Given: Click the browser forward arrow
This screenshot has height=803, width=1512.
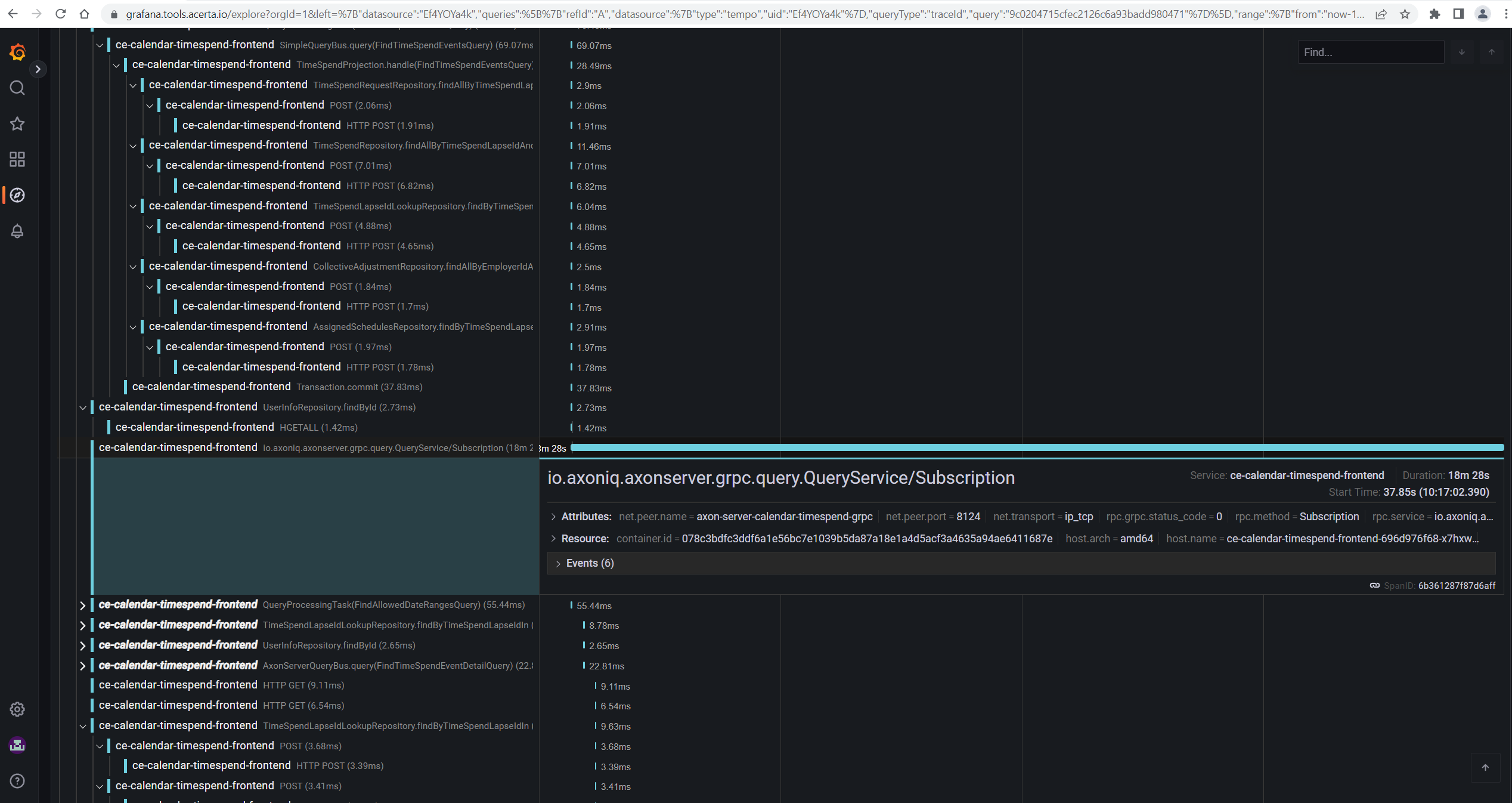Looking at the screenshot, I should tap(37, 14).
